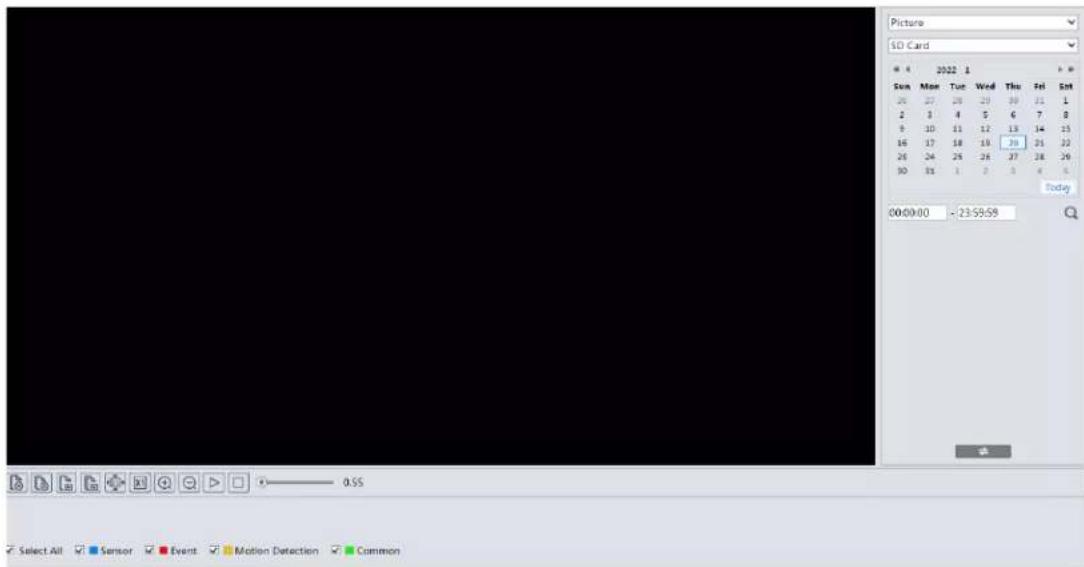Select date 16 in the calendar
1084x567 pixels.
901,143
